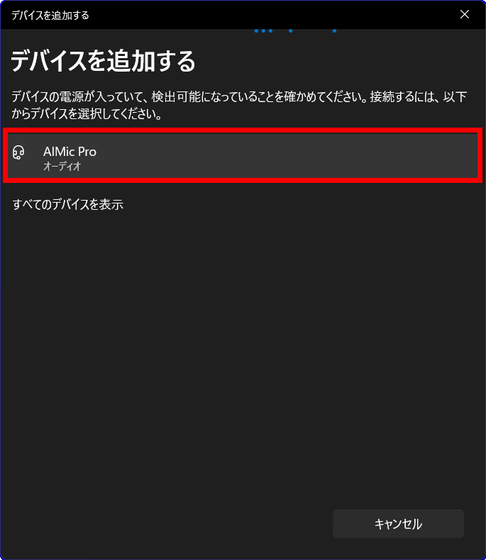Click the second line からデバイスを選択してください
Image resolution: width=486 pixels, height=560 pixels.
(x=87, y=114)
